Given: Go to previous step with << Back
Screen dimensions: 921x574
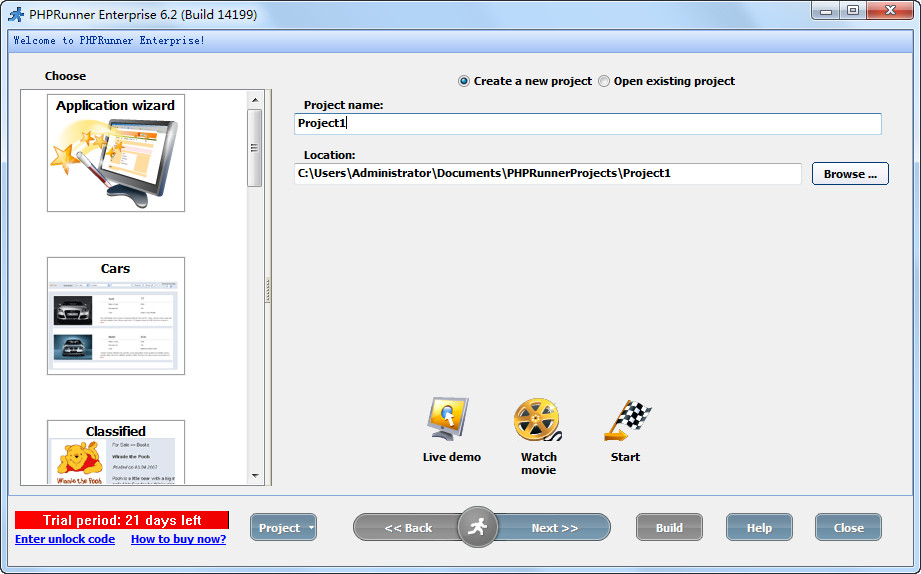Looking at the screenshot, I should coord(408,528).
